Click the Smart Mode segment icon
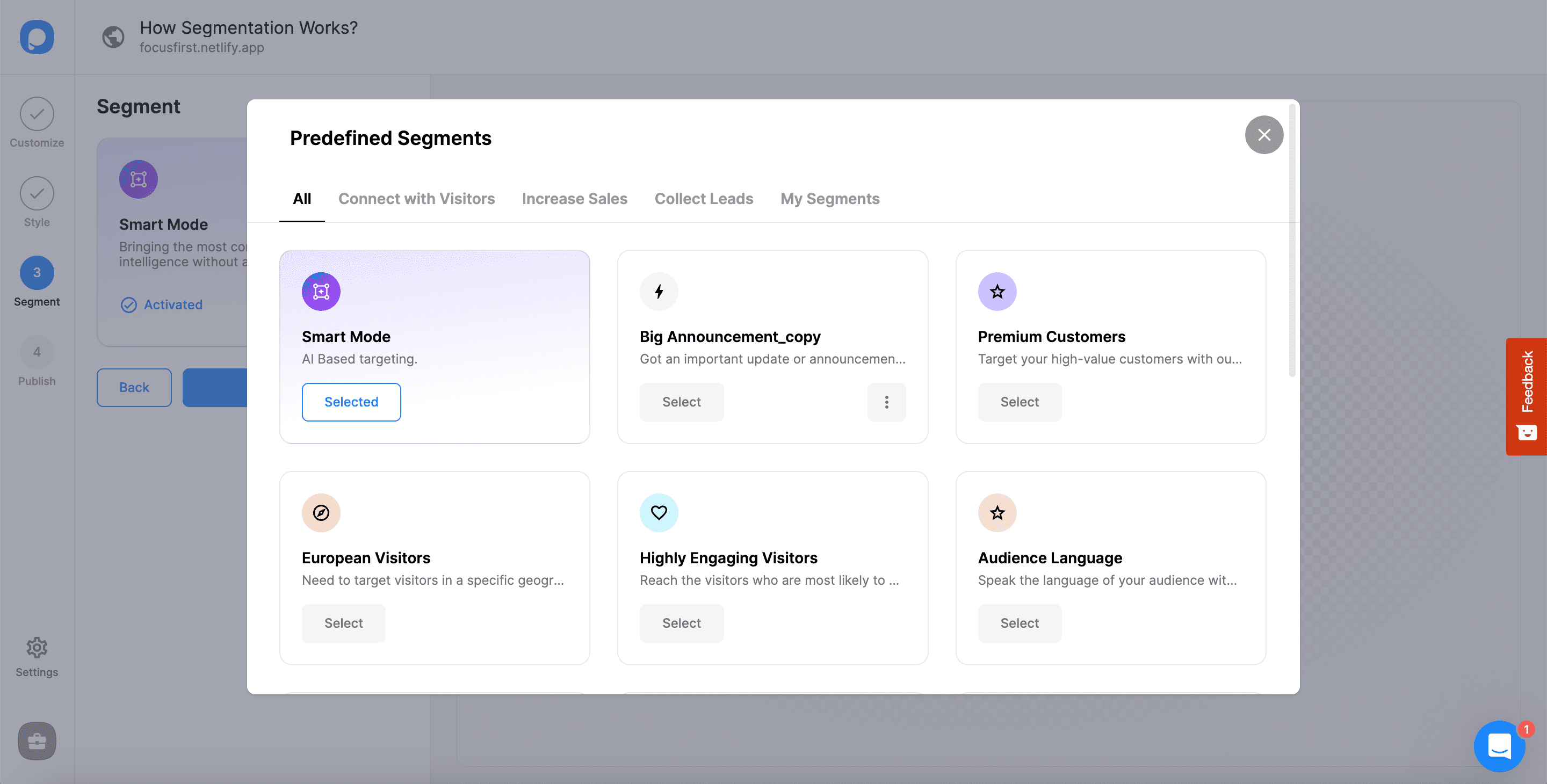1547x784 pixels. pos(320,290)
